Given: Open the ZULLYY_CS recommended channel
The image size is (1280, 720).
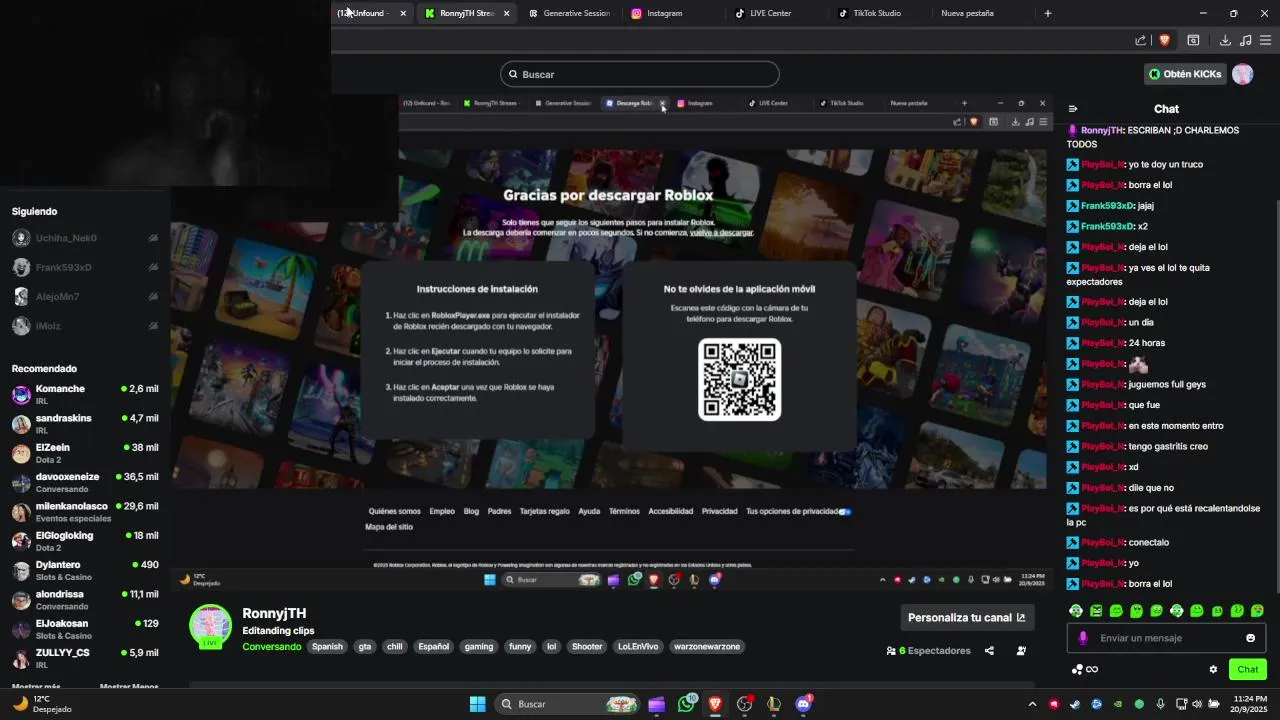Looking at the screenshot, I should 85,658.
